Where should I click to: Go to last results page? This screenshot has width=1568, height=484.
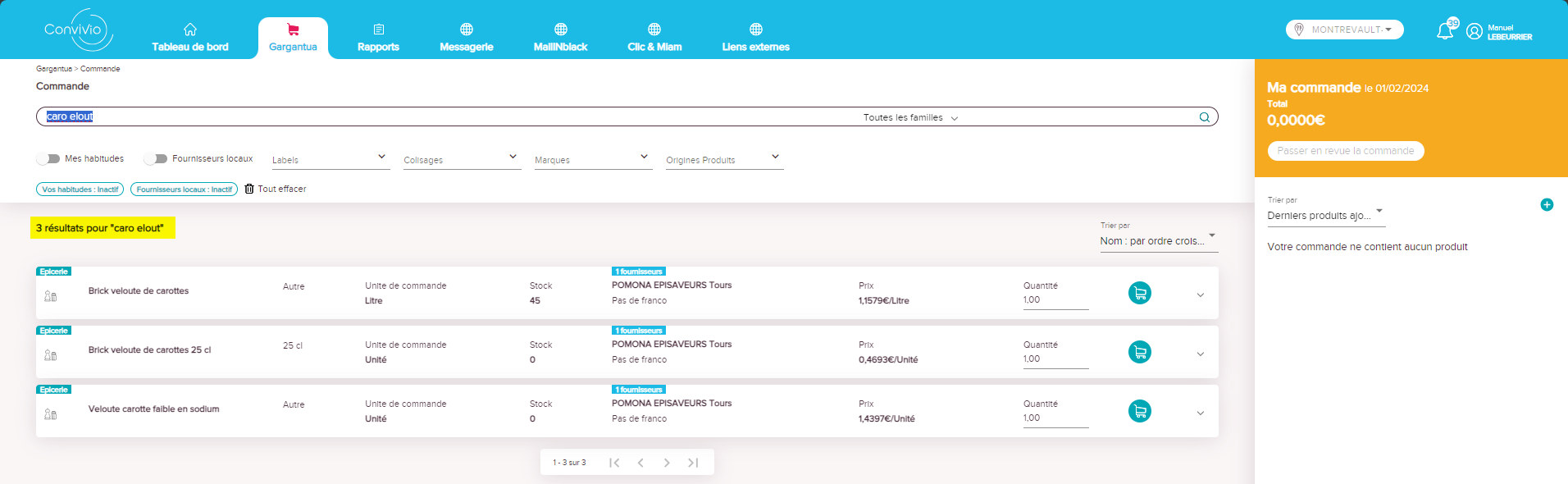point(693,463)
